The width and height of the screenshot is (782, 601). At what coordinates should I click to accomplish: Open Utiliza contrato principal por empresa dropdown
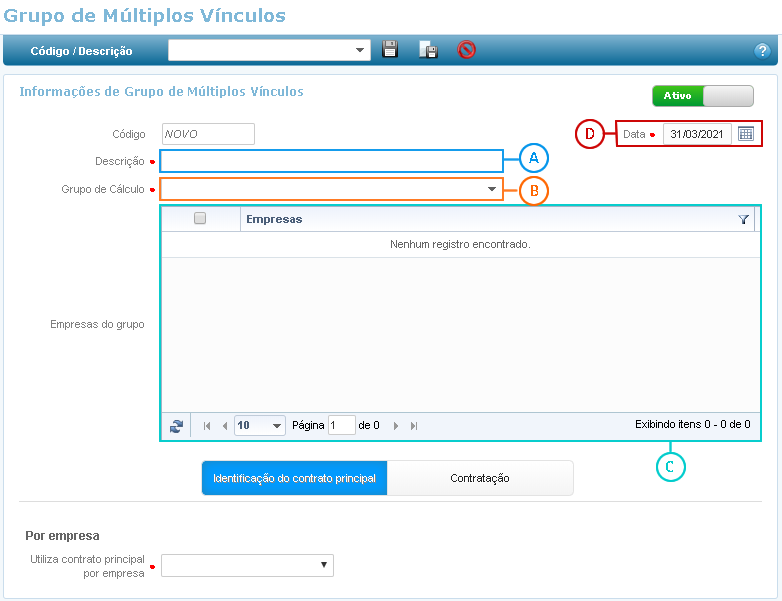tap(247, 566)
